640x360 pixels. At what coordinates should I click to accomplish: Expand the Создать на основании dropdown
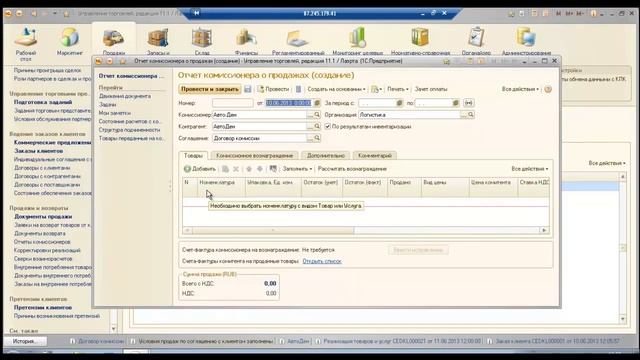[336, 89]
